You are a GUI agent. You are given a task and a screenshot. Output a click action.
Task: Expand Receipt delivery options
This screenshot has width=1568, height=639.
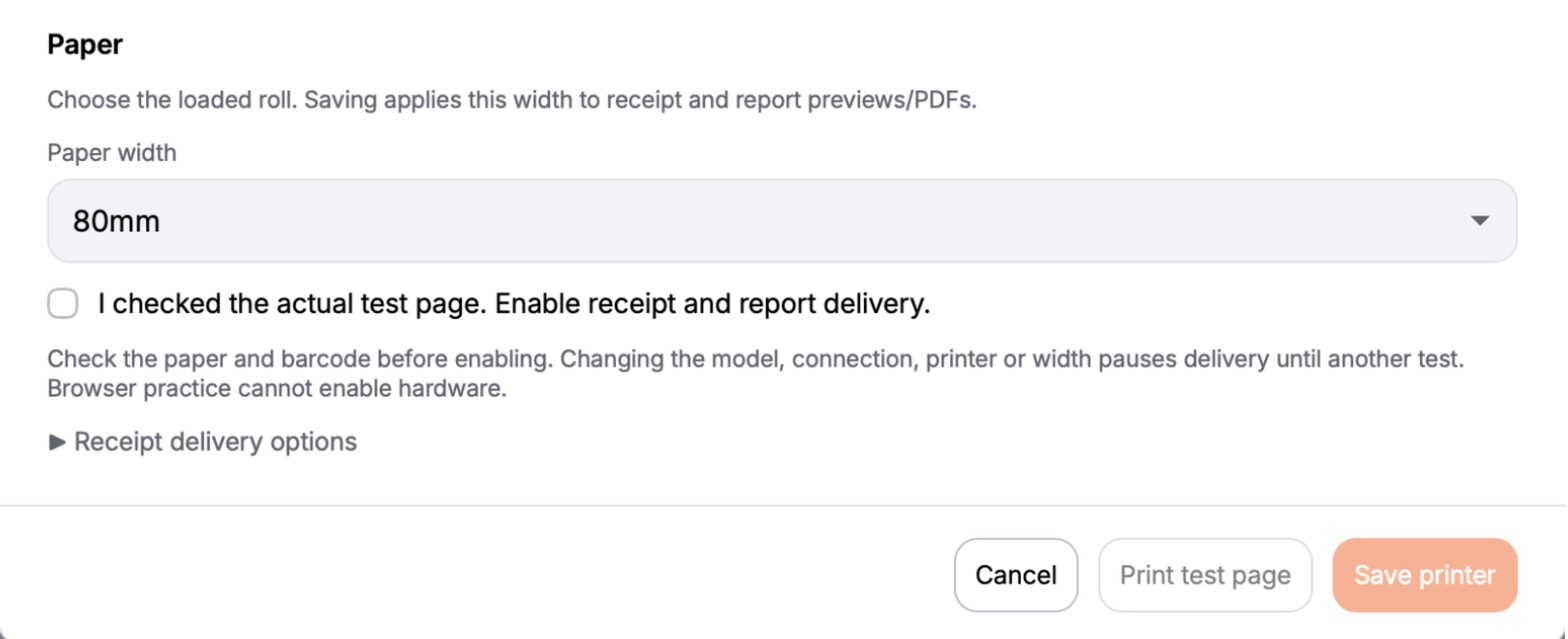click(x=203, y=441)
